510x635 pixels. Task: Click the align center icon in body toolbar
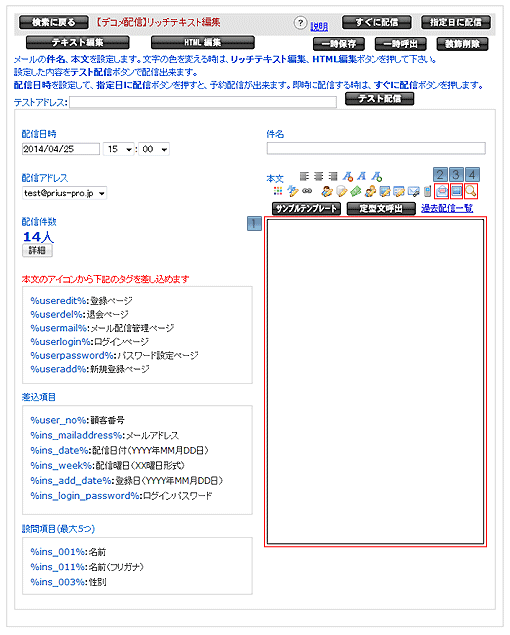coord(318,176)
